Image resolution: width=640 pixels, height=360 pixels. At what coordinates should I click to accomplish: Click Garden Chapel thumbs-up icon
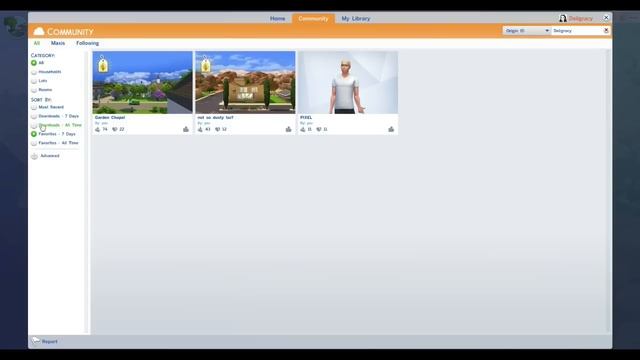click(186, 129)
